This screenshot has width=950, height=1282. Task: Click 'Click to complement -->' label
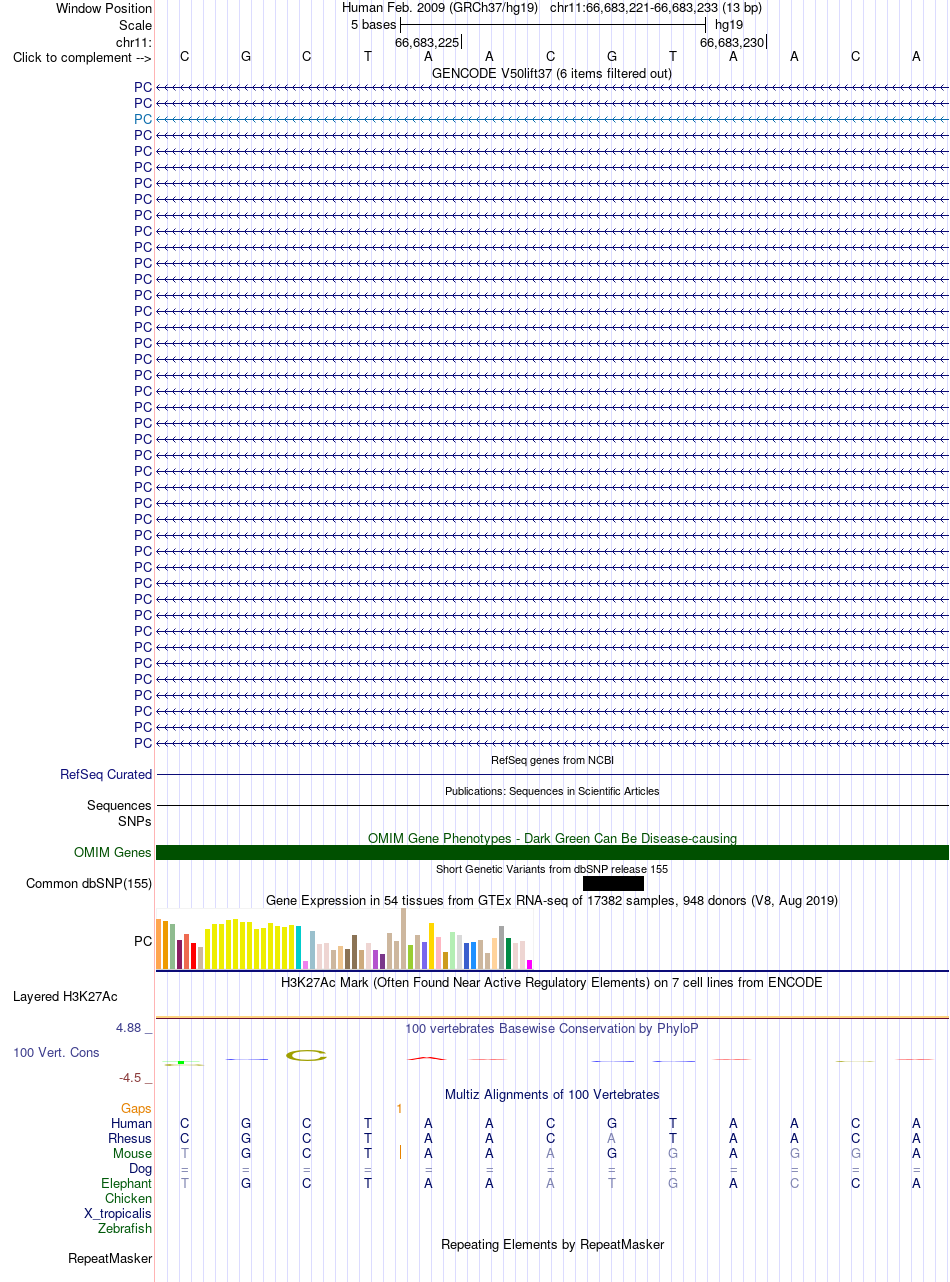coord(82,57)
